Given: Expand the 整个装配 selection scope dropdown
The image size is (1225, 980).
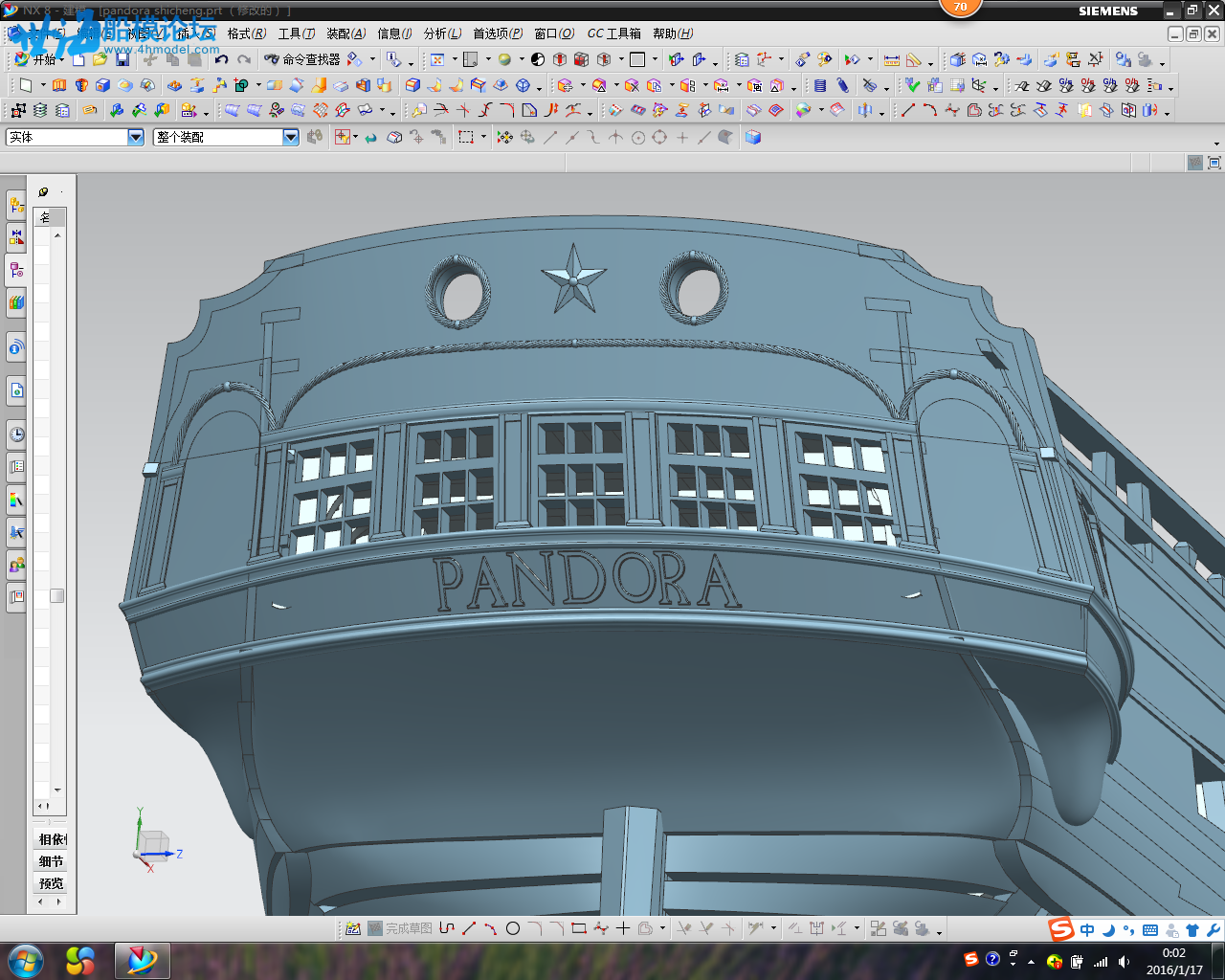Looking at the screenshot, I should [291, 137].
